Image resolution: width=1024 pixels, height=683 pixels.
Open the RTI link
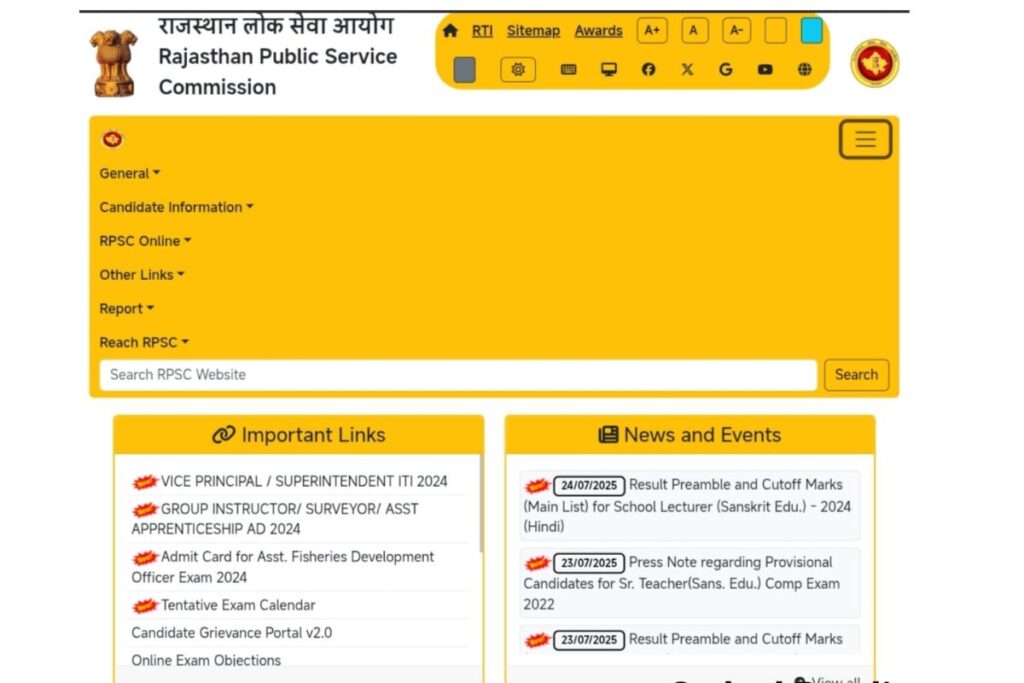tap(482, 31)
